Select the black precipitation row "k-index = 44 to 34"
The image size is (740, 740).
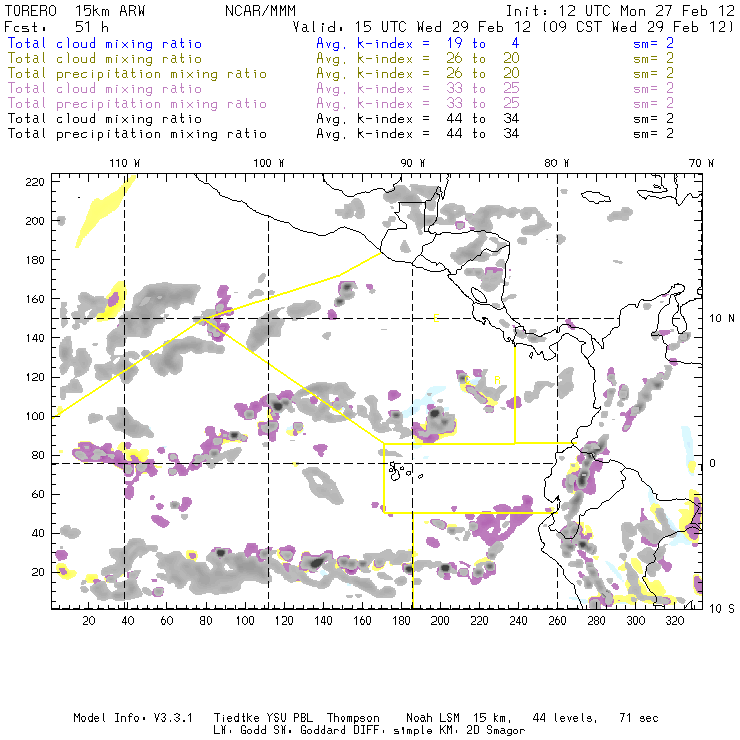click(438, 134)
